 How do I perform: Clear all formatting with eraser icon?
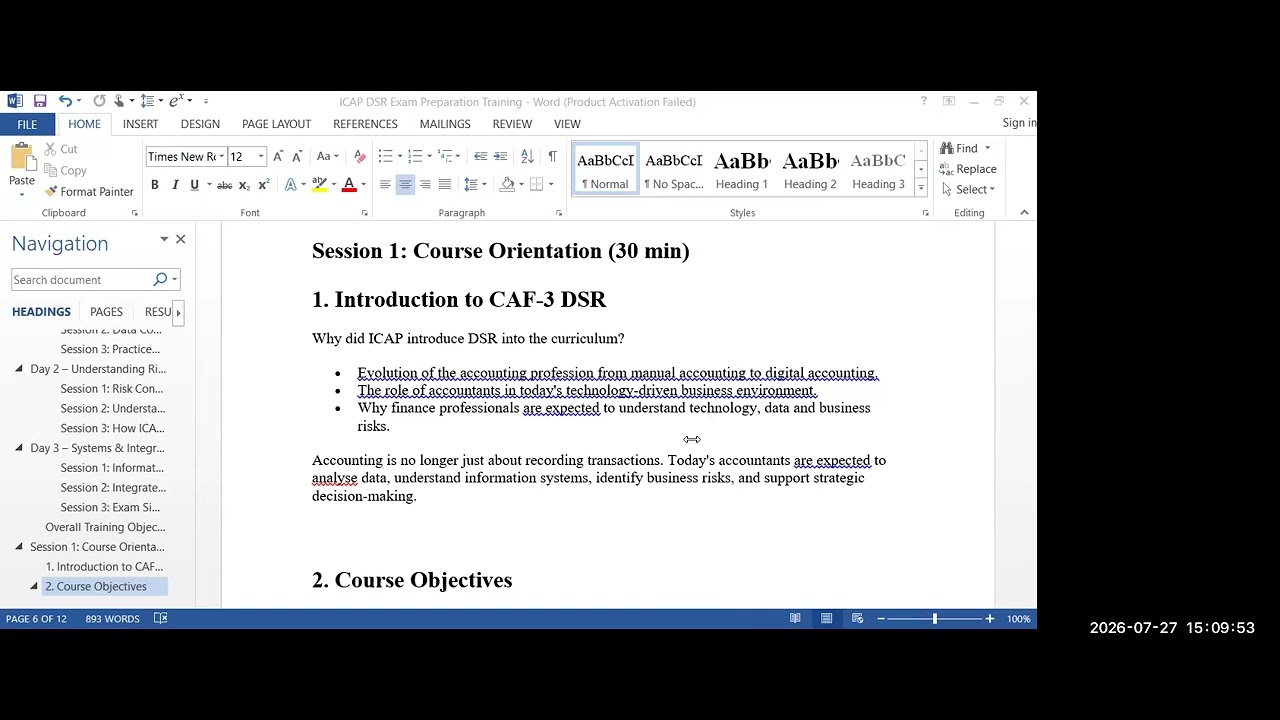pos(360,156)
